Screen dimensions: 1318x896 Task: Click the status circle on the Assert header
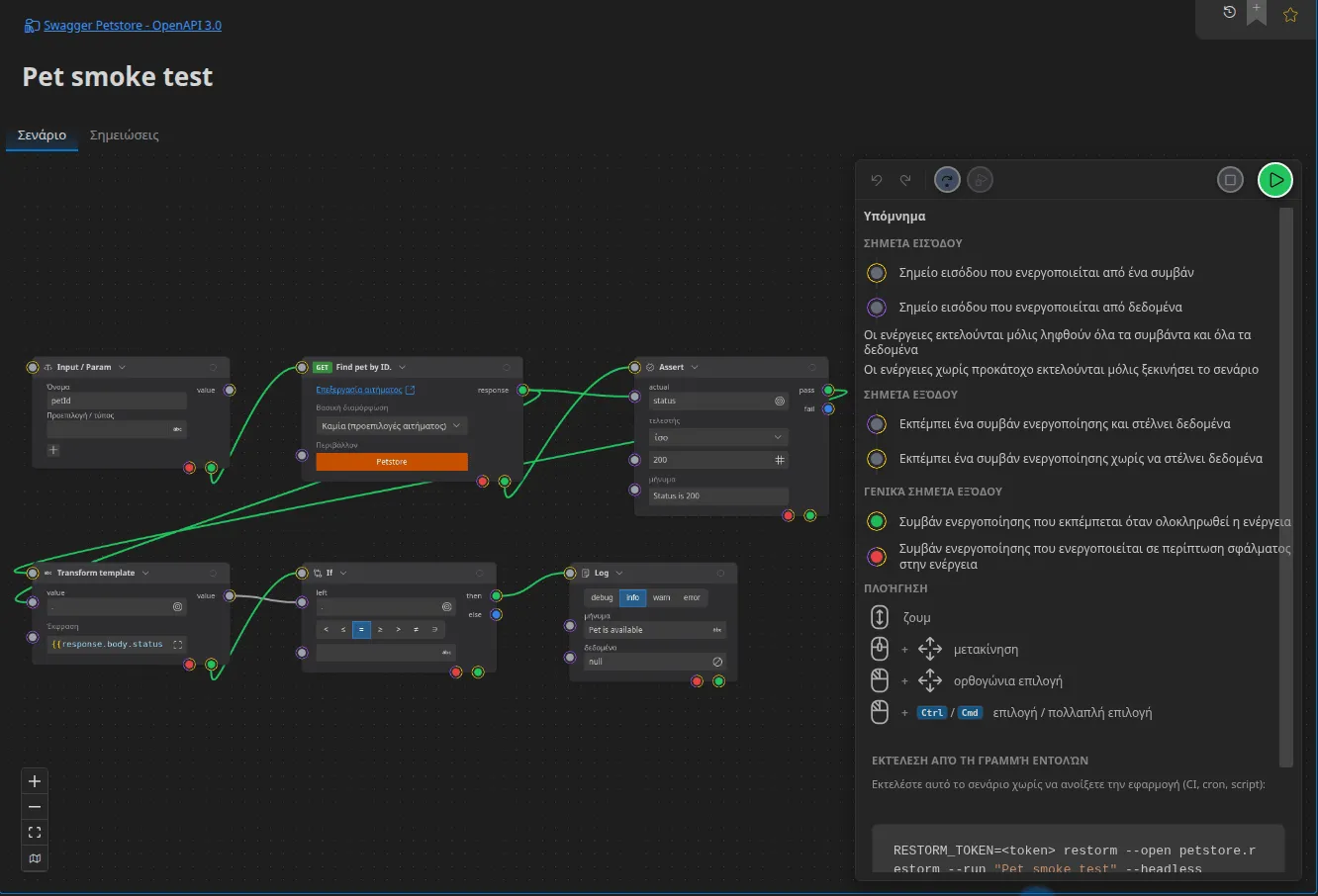(812, 367)
